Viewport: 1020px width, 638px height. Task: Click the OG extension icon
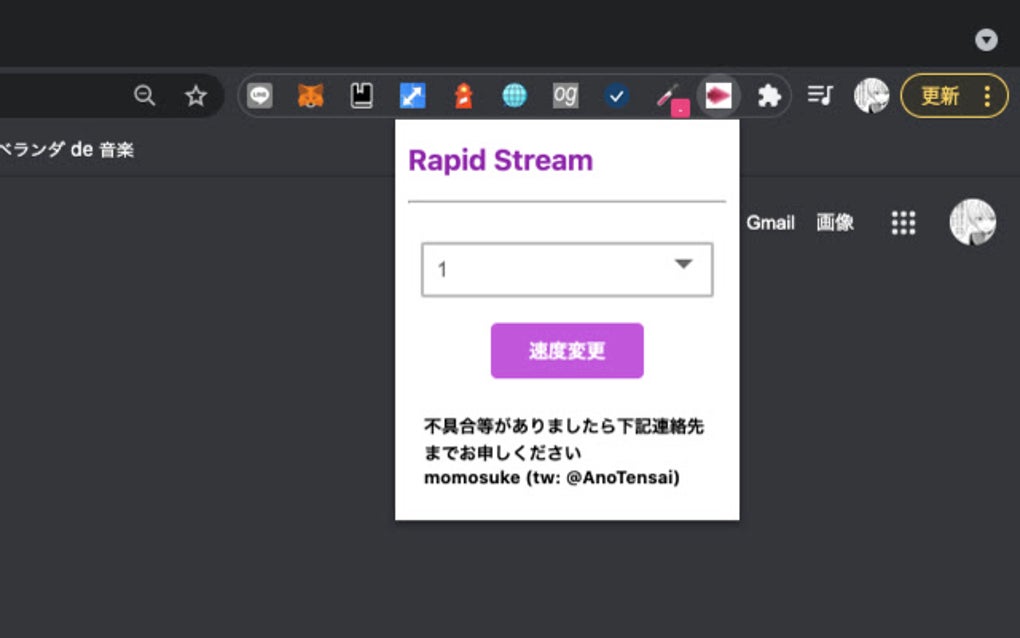(x=566, y=96)
